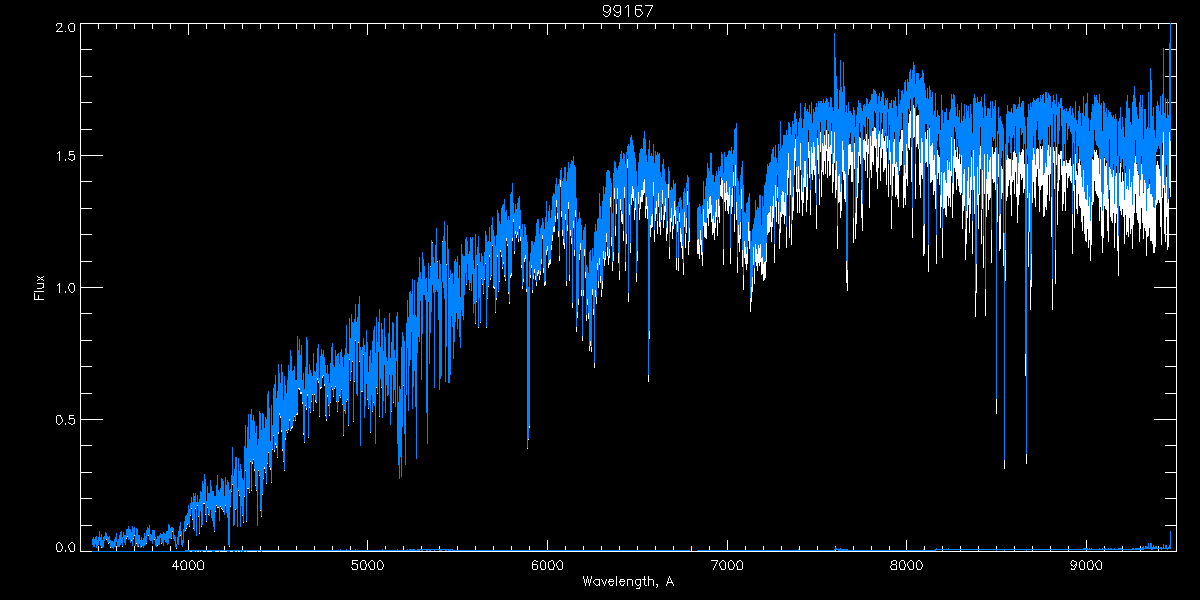This screenshot has width=1200, height=600.
Task: Click the 2.0 y-axis tick label
Action: (66, 28)
